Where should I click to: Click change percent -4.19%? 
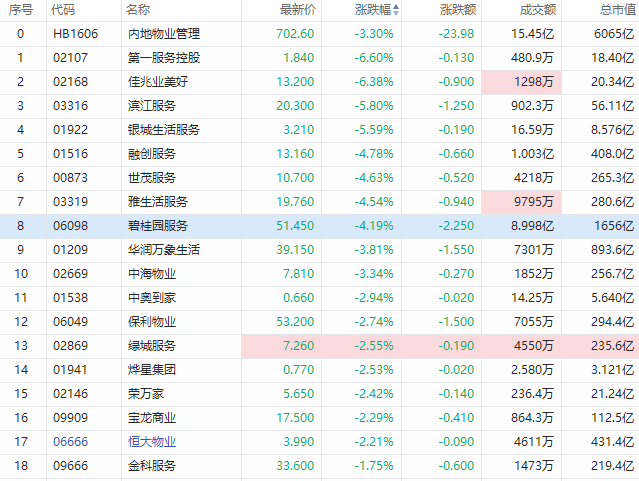point(374,225)
